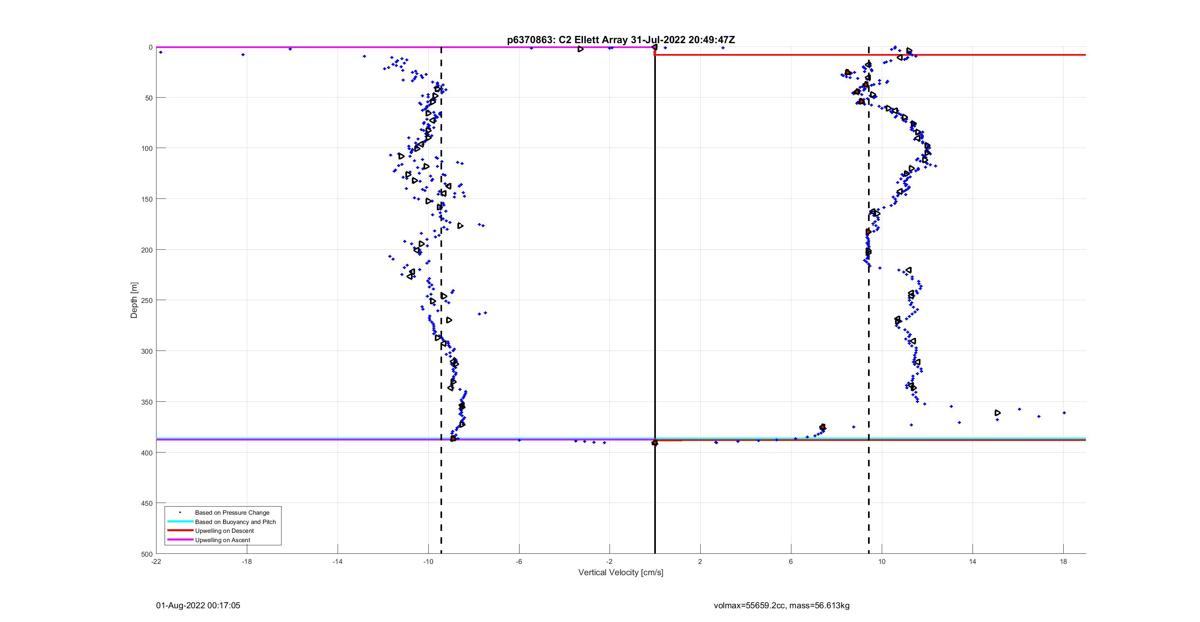Screen dimensions: 1200x622
Task: Click the y-axis tick label '100'
Action: click(x=146, y=148)
